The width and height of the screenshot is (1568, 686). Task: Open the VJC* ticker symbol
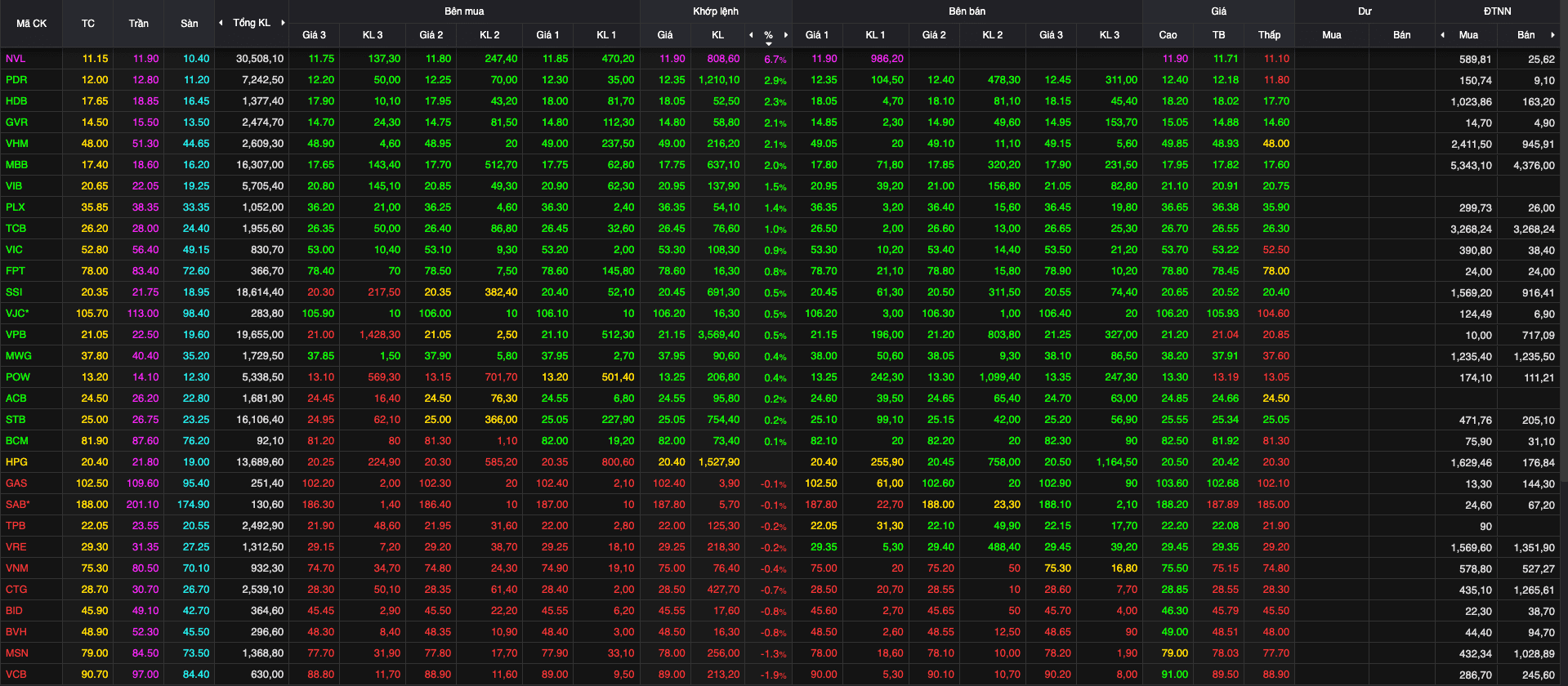(17, 314)
